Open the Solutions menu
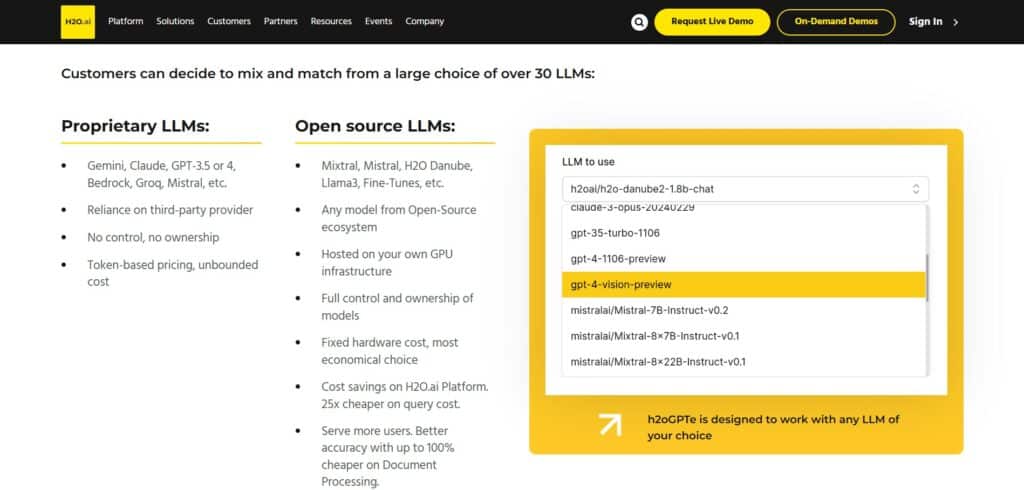 point(175,22)
